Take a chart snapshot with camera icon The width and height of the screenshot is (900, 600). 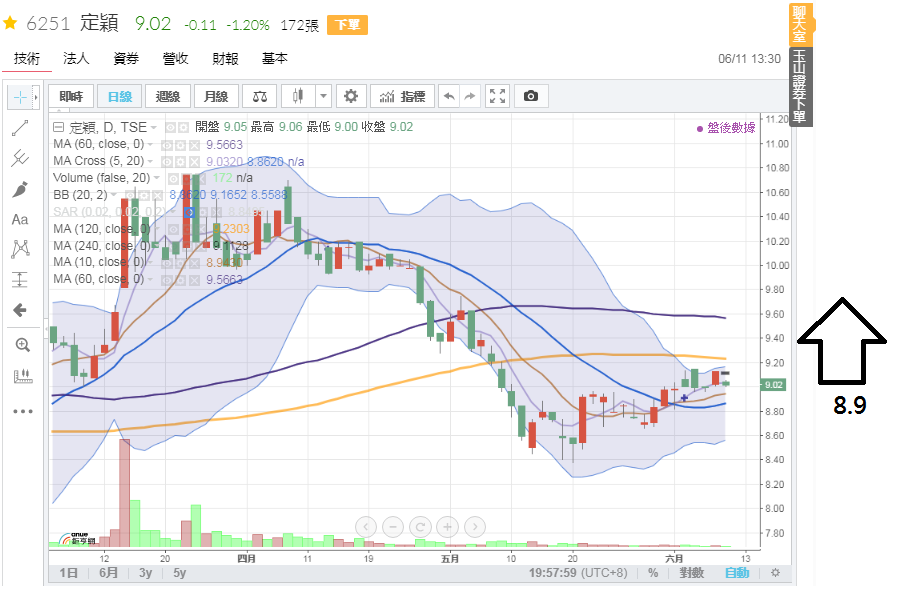(x=531, y=96)
